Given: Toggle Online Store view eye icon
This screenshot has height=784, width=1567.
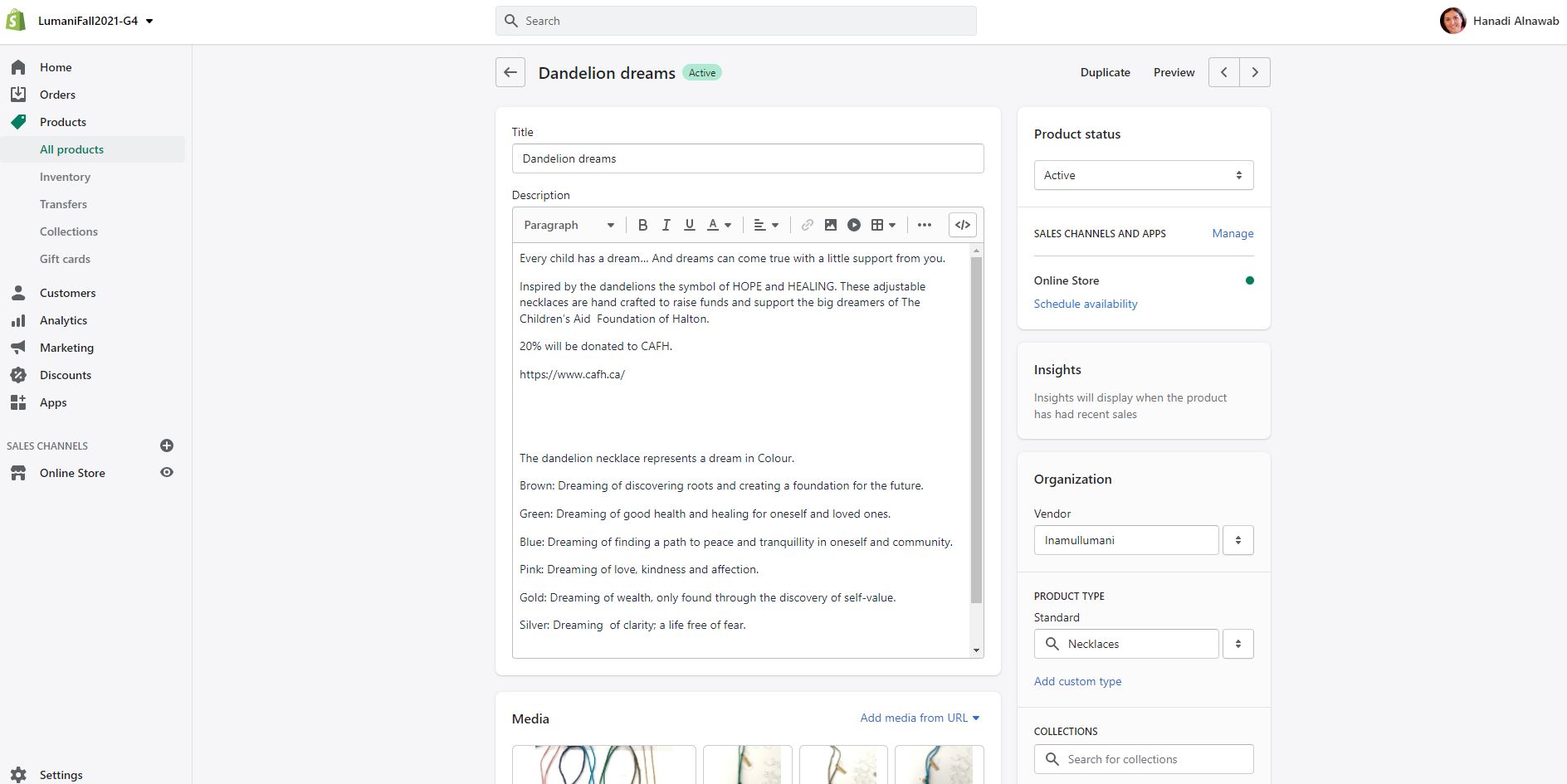Looking at the screenshot, I should [167, 473].
